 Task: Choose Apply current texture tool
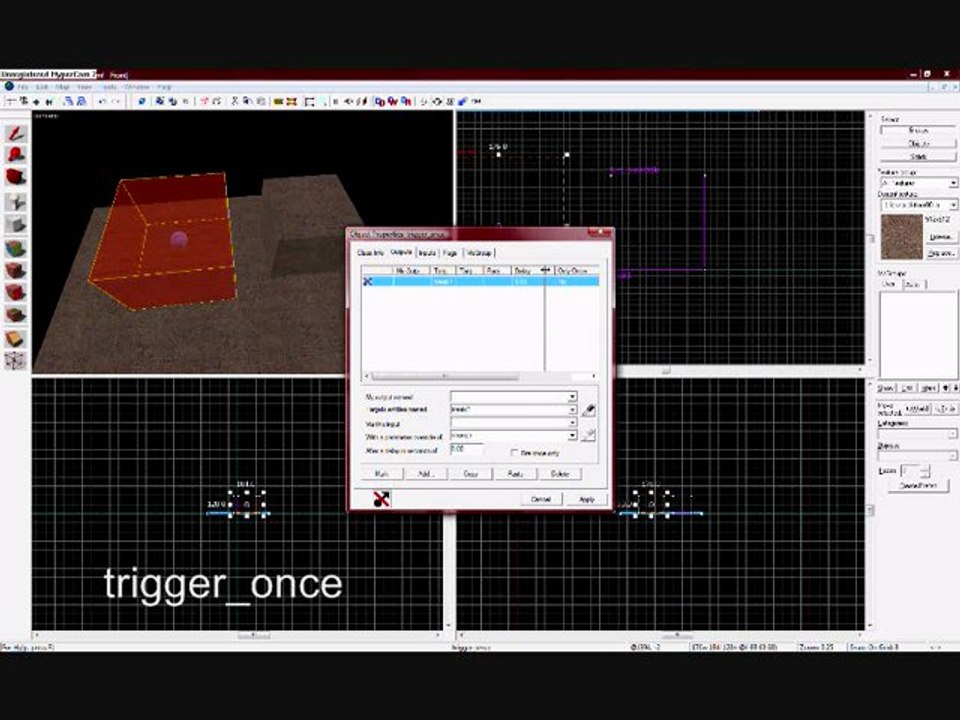tap(15, 270)
